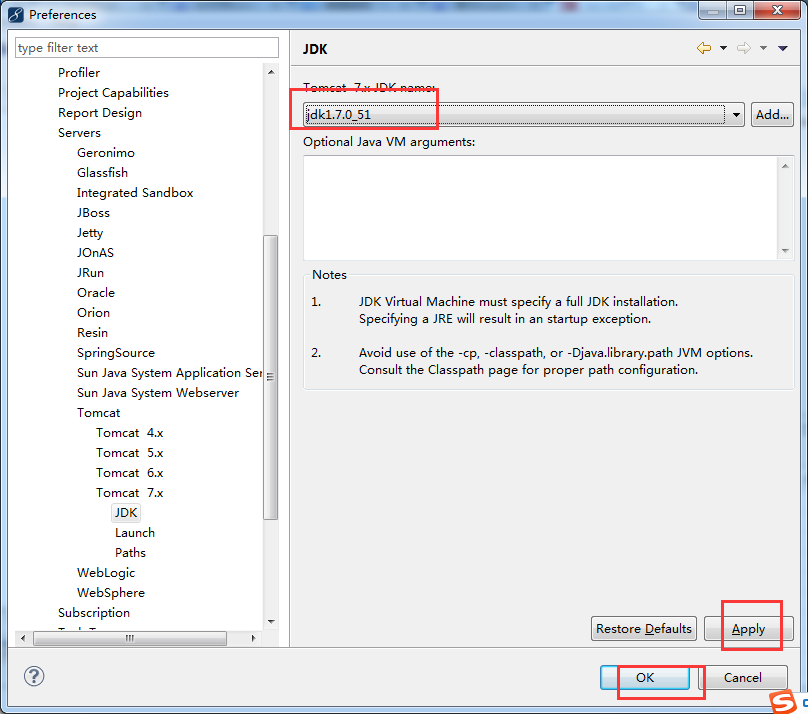Image resolution: width=808 pixels, height=714 pixels.
Task: Click VM arguments scrollbar down arrow
Action: [785, 251]
